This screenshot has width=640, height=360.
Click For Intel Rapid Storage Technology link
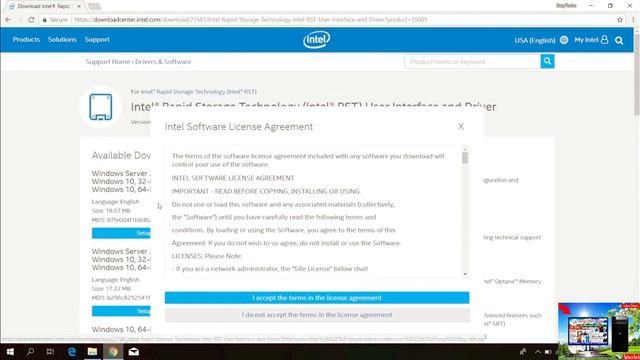pyautogui.click(x=193, y=92)
